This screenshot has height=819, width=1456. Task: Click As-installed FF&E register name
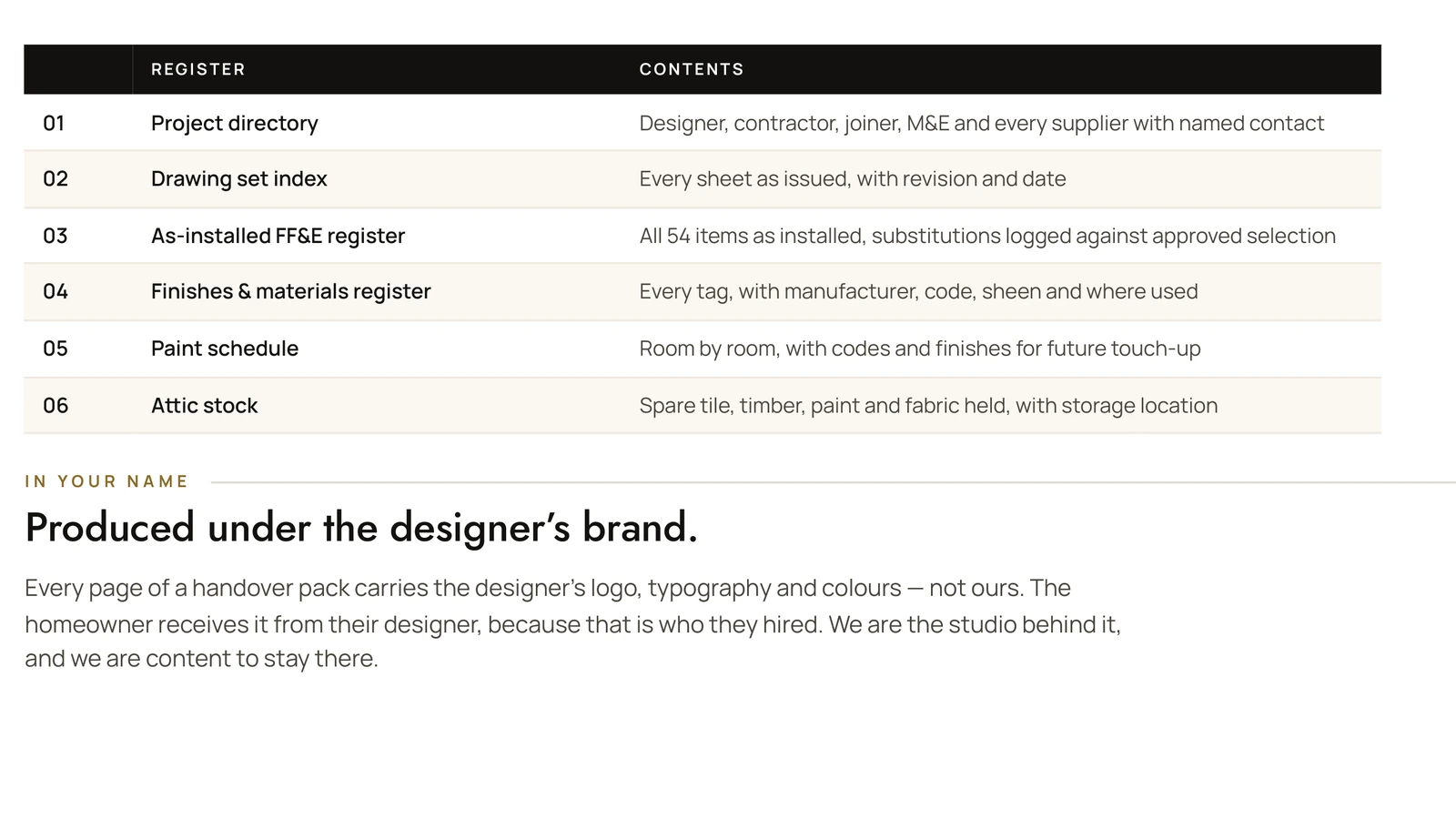click(x=278, y=236)
